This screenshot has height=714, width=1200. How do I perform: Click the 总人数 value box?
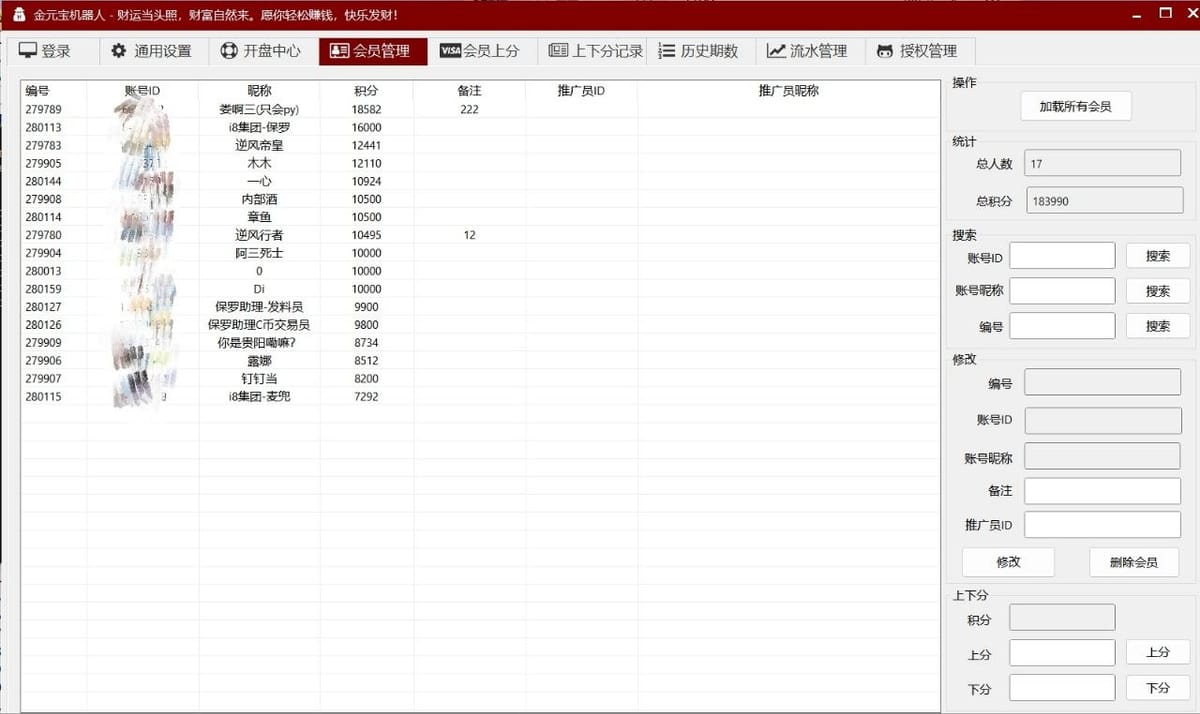1103,163
